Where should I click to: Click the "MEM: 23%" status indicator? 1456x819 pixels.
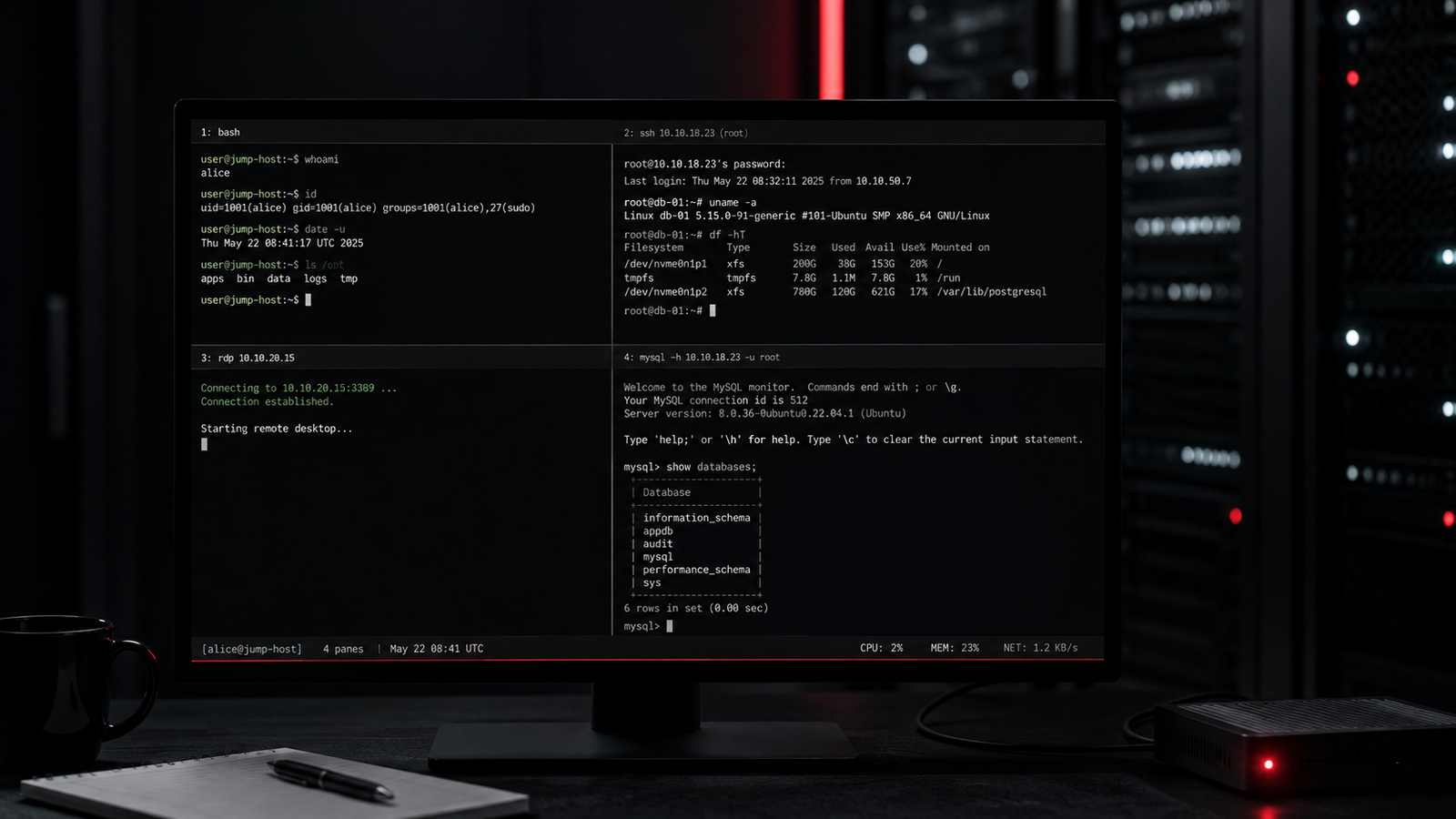pyautogui.click(x=955, y=648)
